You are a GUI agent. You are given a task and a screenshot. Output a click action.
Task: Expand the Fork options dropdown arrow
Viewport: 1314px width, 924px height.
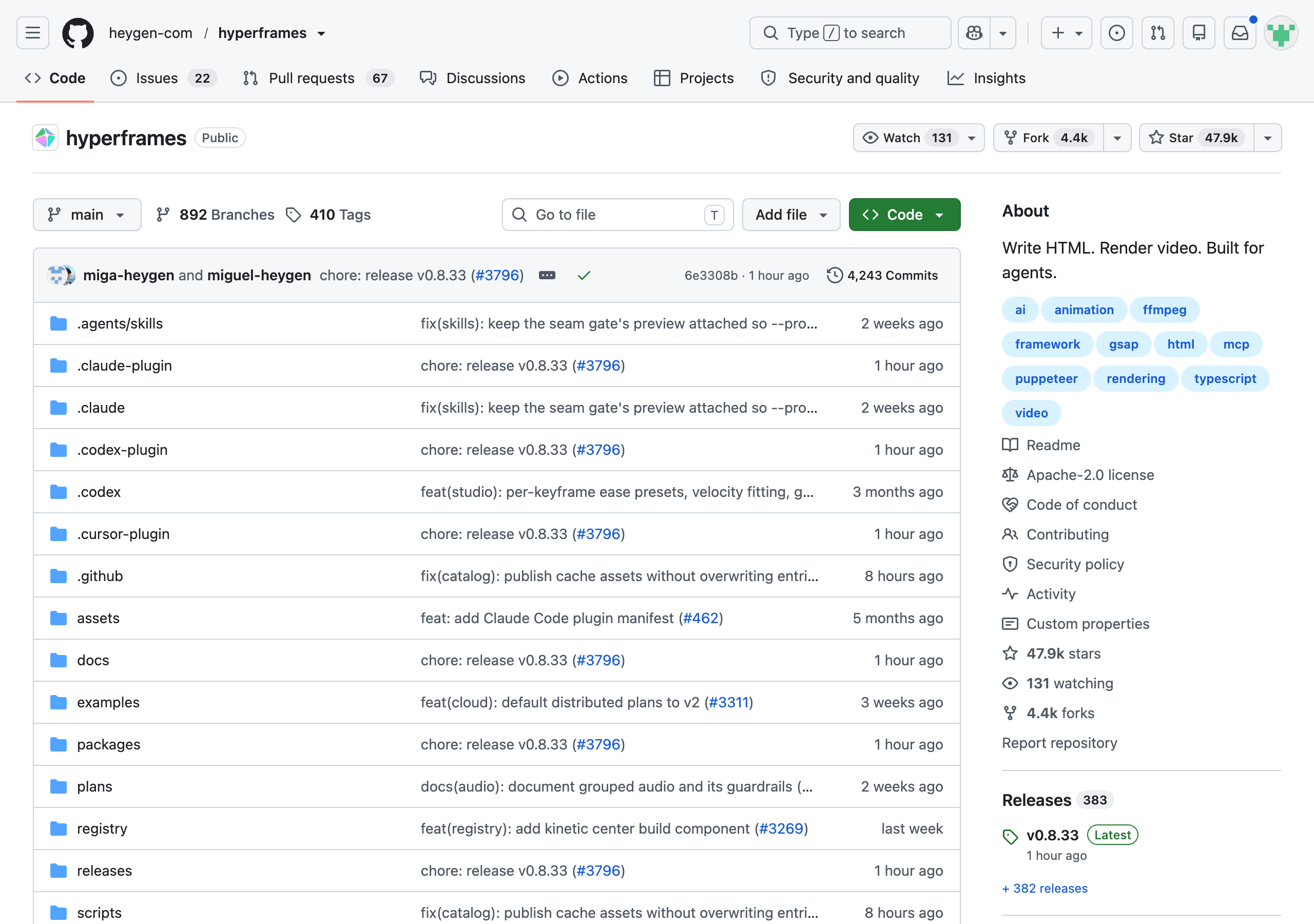[x=1117, y=138]
